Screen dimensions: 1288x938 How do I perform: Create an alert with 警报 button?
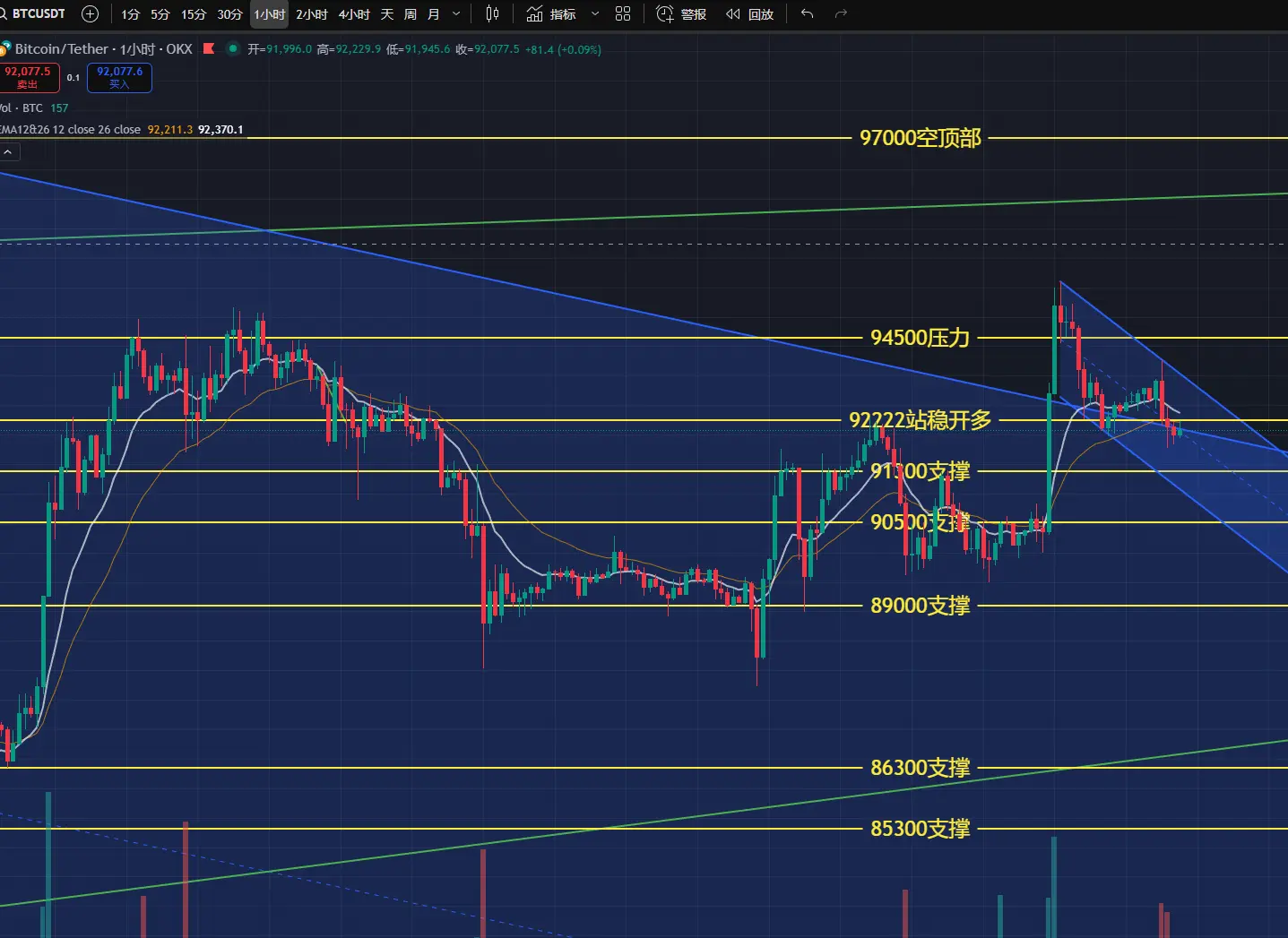pyautogui.click(x=681, y=13)
